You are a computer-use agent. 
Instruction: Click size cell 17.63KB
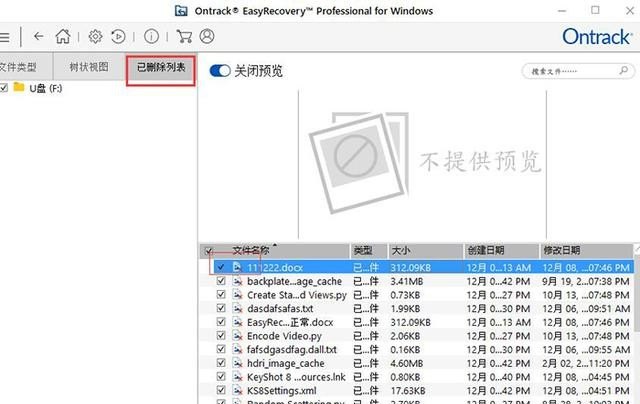click(408, 391)
